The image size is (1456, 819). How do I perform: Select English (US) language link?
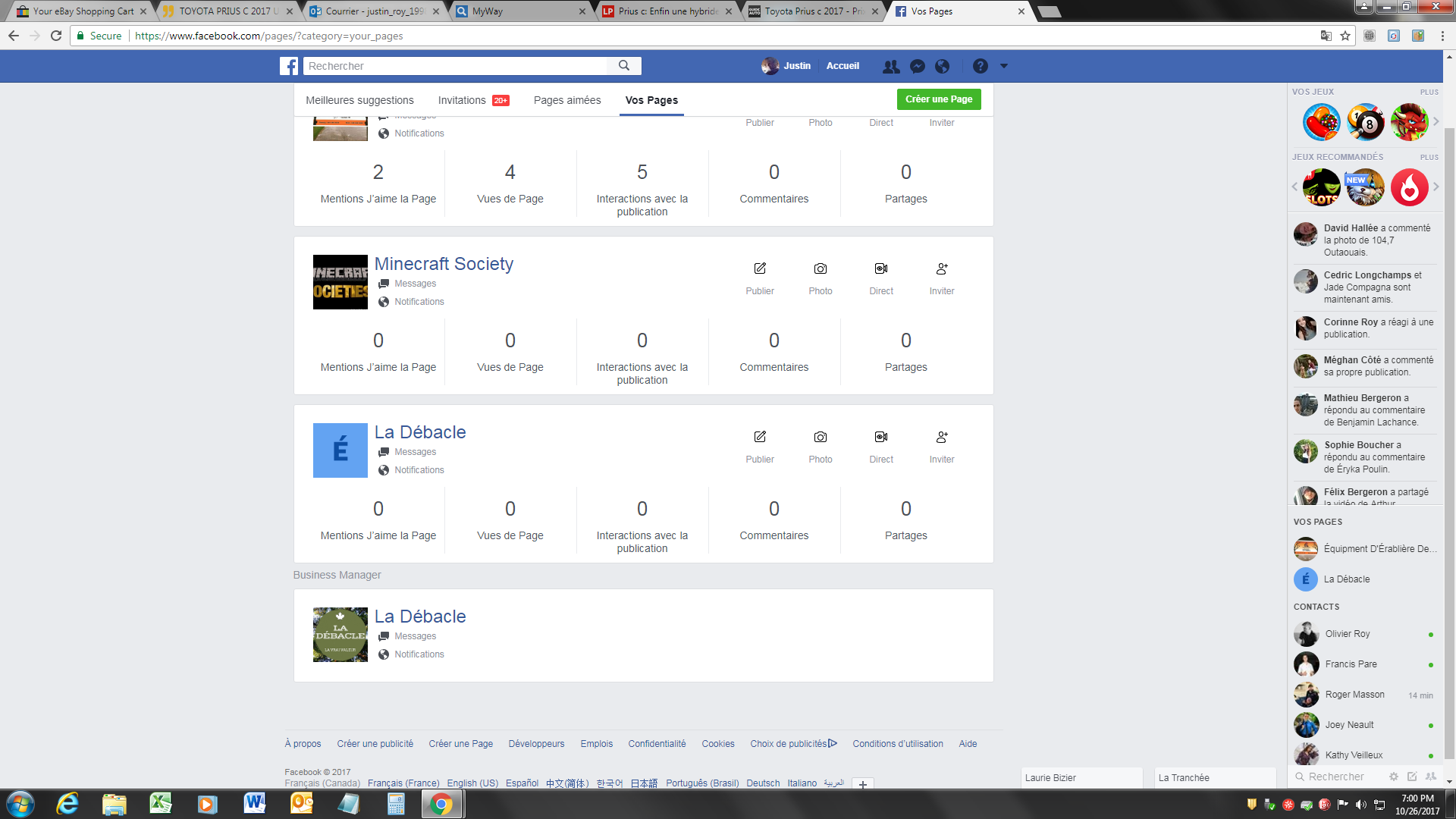[x=472, y=783]
